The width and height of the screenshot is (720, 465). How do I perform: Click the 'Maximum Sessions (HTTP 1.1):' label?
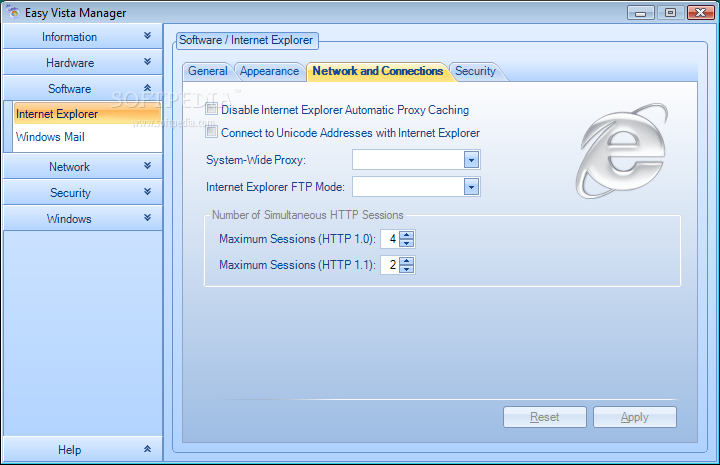[297, 265]
